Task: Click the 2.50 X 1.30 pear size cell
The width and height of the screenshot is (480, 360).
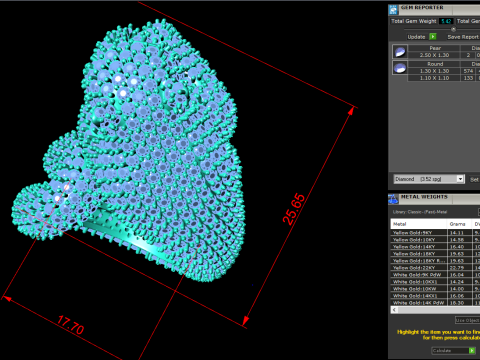Action: (434, 55)
